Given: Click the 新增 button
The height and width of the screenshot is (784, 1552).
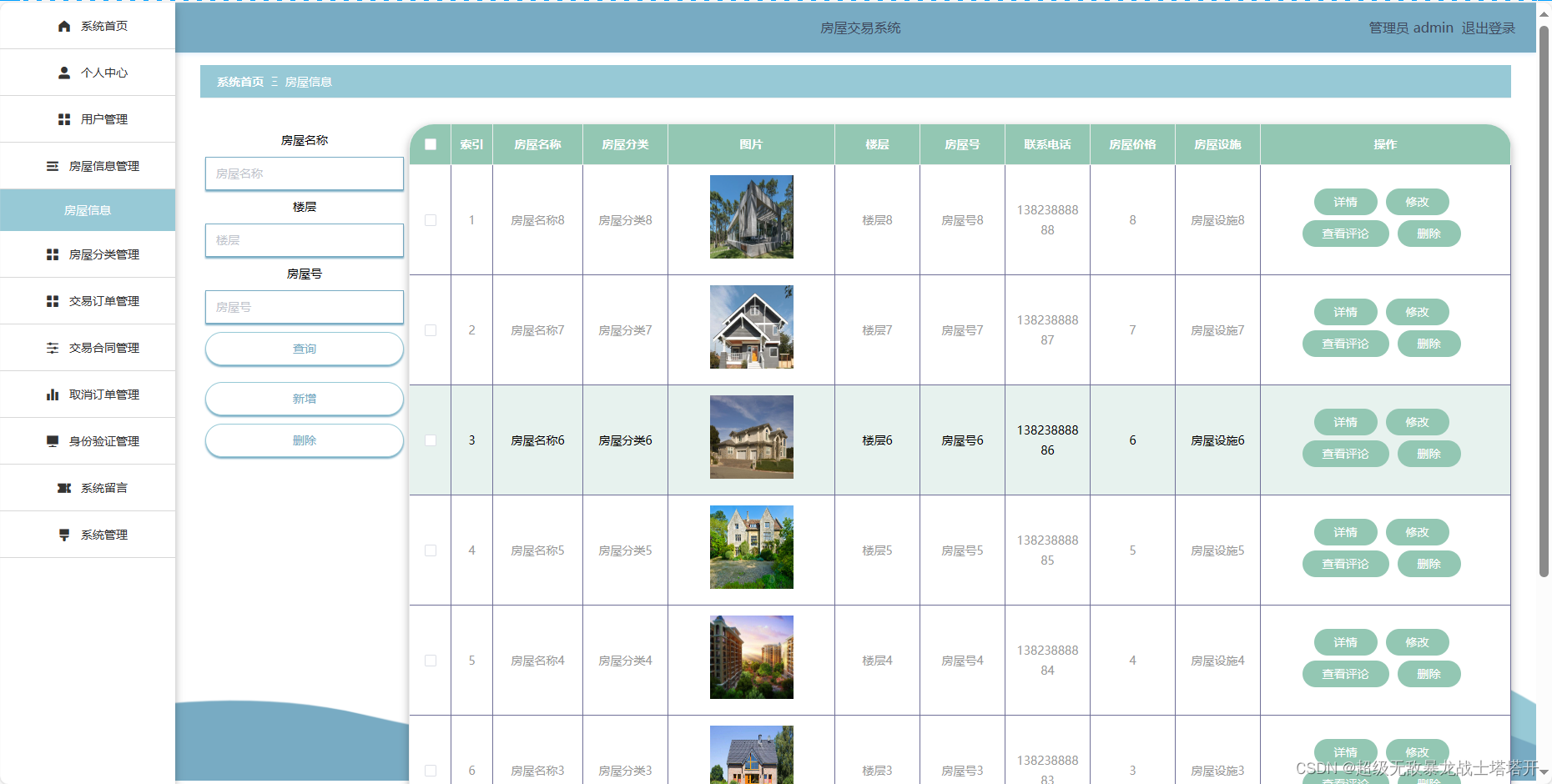Looking at the screenshot, I should tap(305, 399).
